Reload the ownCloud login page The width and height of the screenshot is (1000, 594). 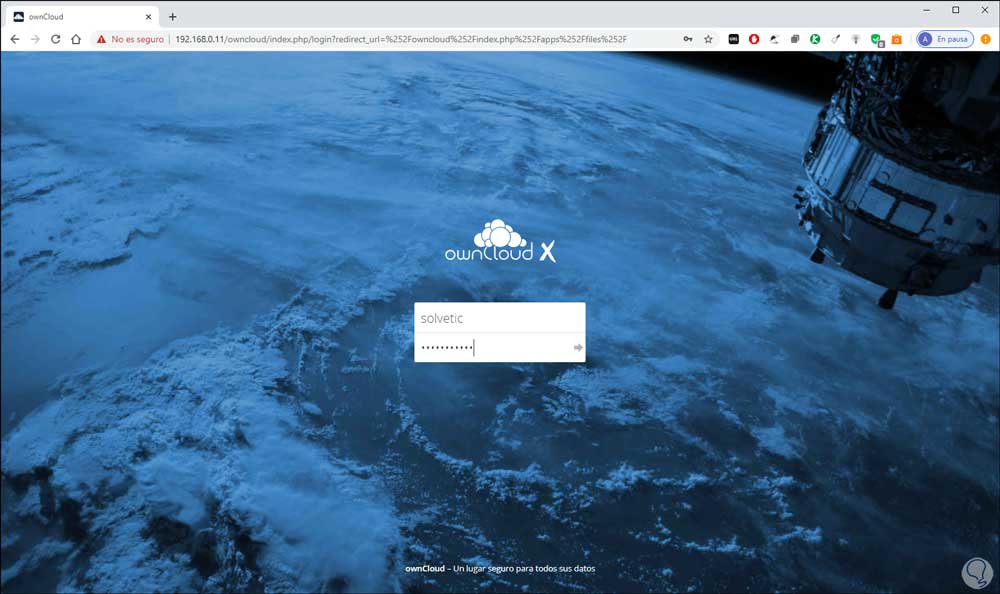point(55,39)
